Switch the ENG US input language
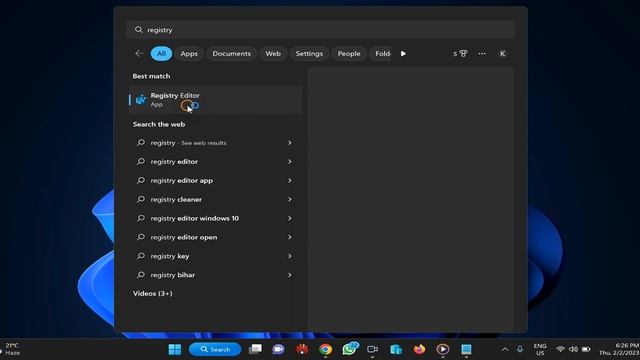The image size is (640, 360). pos(540,349)
